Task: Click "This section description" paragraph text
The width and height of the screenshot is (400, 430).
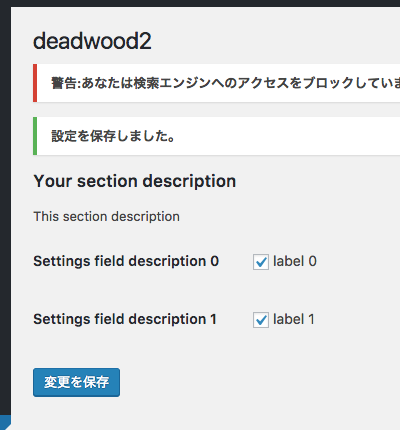Action: click(x=107, y=217)
